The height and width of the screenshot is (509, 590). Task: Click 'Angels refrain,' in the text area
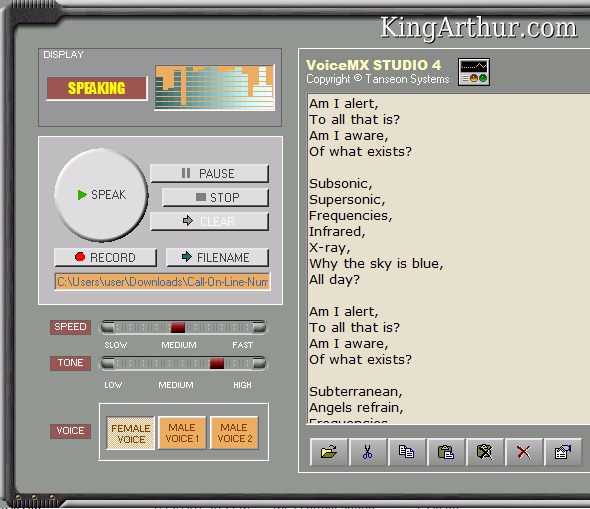(x=356, y=408)
